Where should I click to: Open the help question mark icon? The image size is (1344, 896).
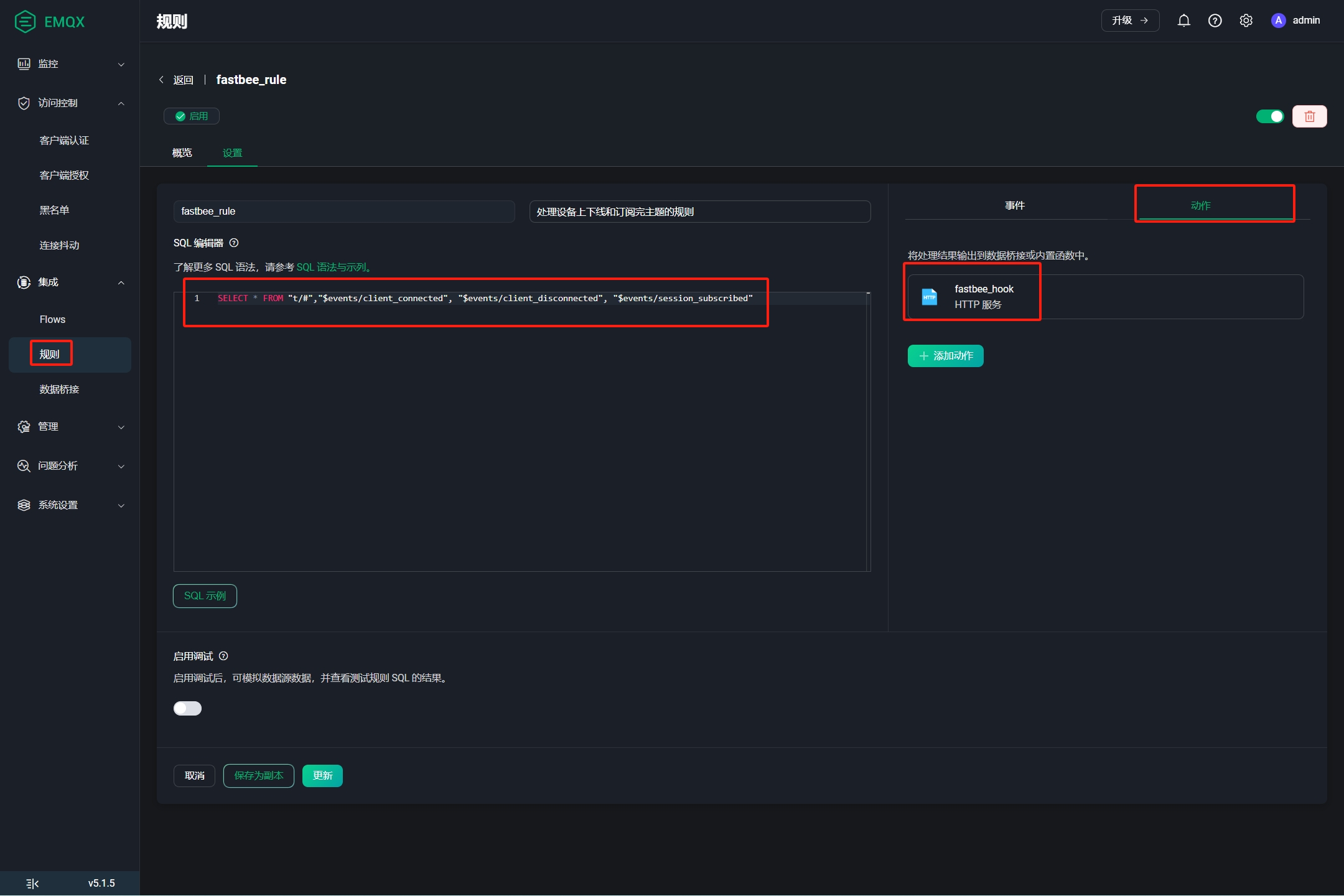[1215, 21]
